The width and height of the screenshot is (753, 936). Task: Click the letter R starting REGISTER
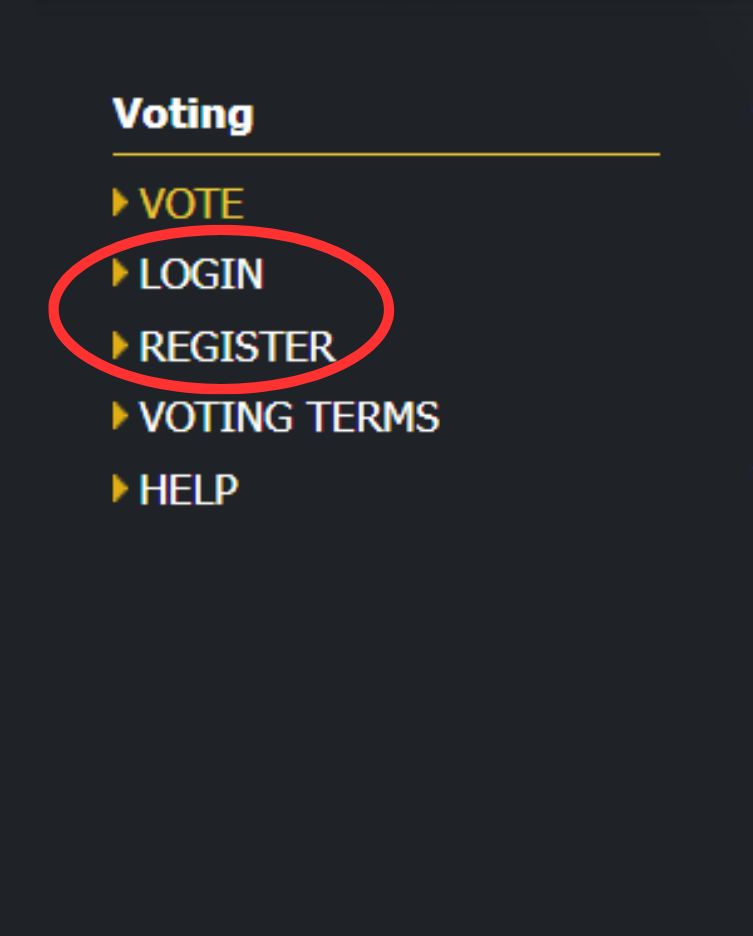[151, 346]
